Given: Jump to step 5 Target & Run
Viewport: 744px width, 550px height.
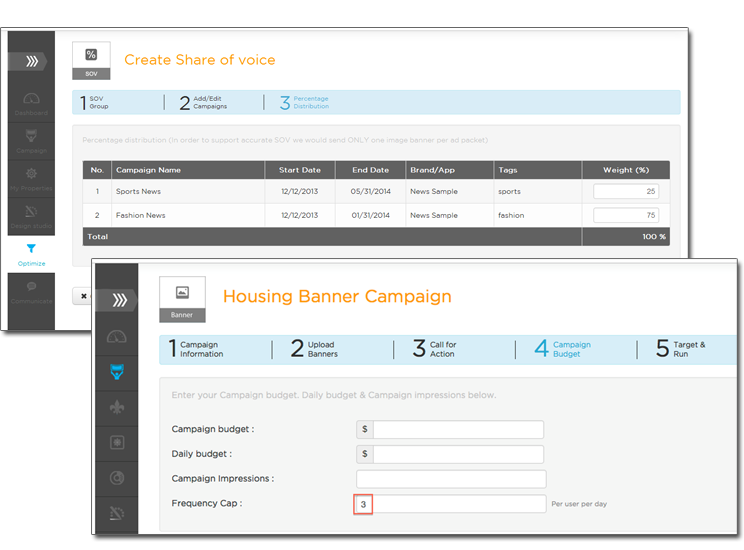Looking at the screenshot, I should [682, 349].
